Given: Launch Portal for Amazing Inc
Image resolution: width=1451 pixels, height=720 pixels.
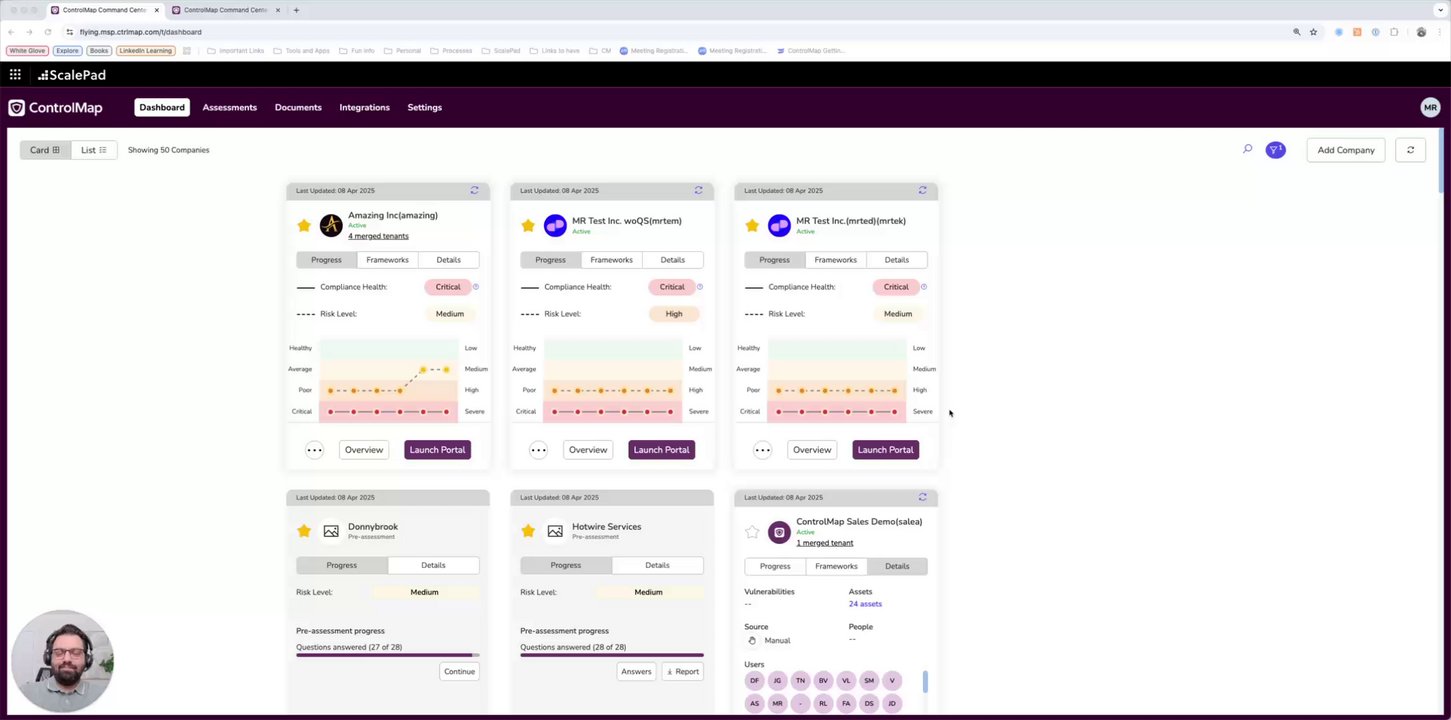Looking at the screenshot, I should tap(437, 450).
